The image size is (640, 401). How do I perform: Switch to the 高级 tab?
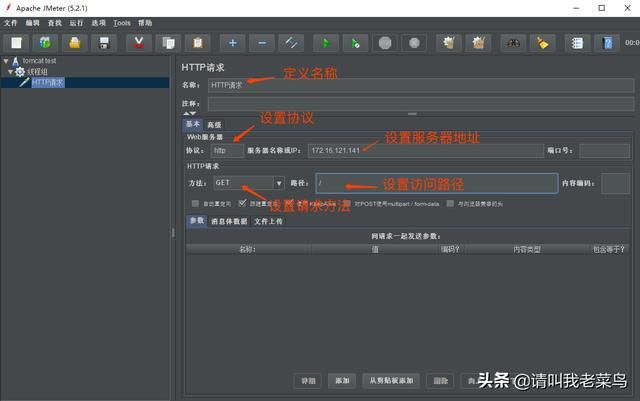coord(214,125)
